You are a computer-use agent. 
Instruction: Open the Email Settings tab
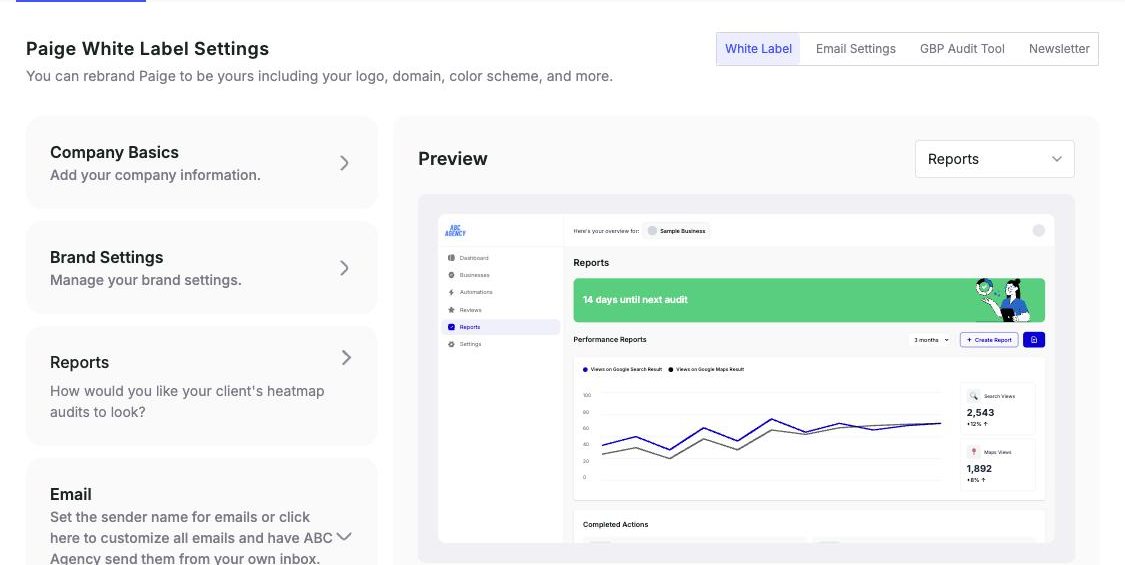pos(855,49)
